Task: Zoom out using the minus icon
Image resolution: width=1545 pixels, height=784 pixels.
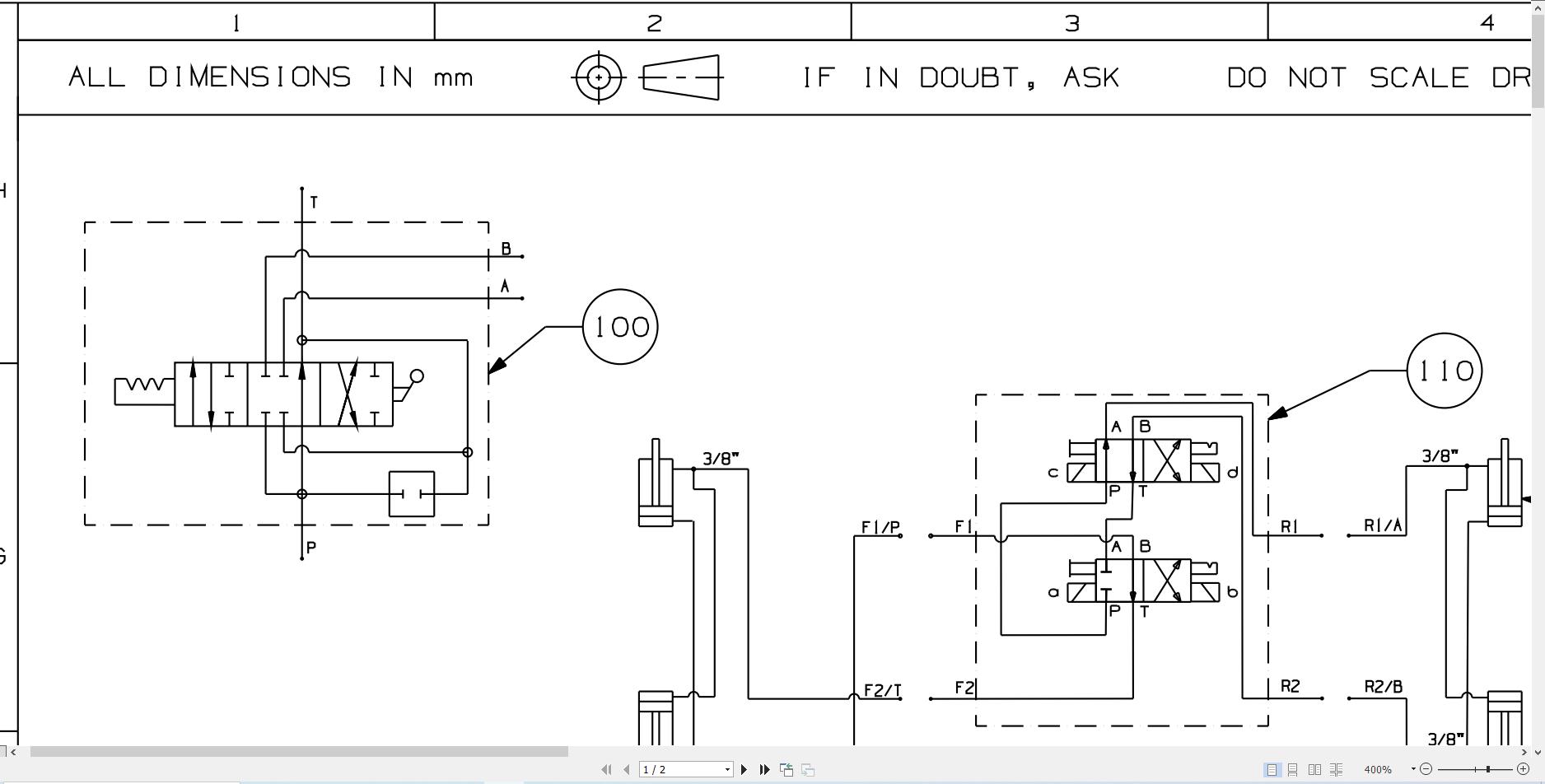Action: coord(1426,769)
